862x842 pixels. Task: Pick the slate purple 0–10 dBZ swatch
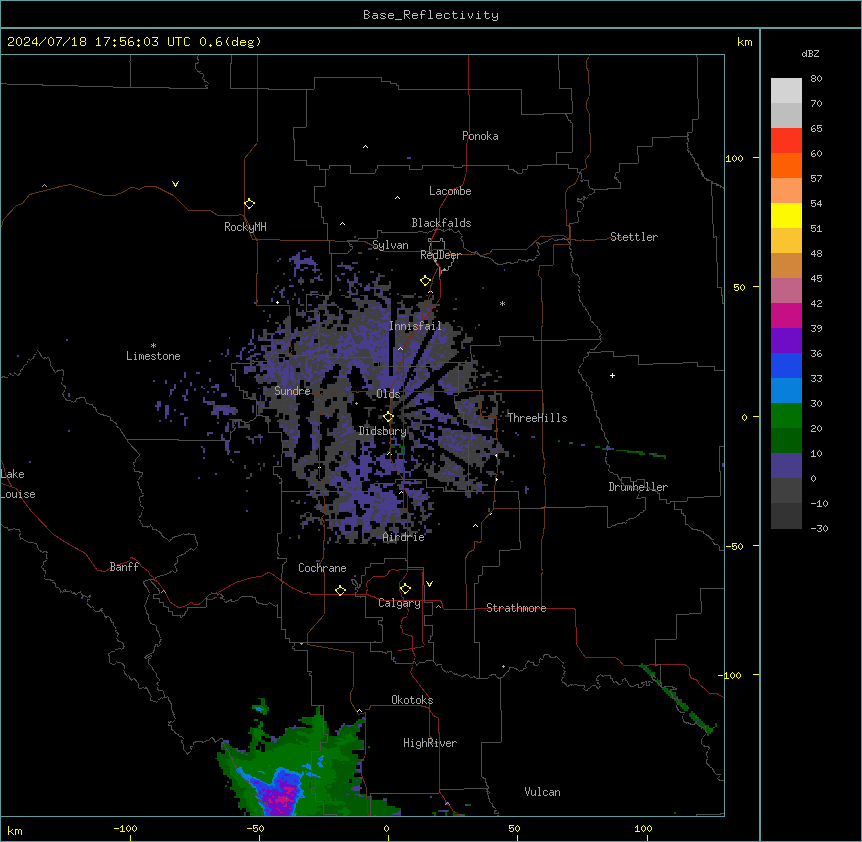pyautogui.click(x=786, y=466)
